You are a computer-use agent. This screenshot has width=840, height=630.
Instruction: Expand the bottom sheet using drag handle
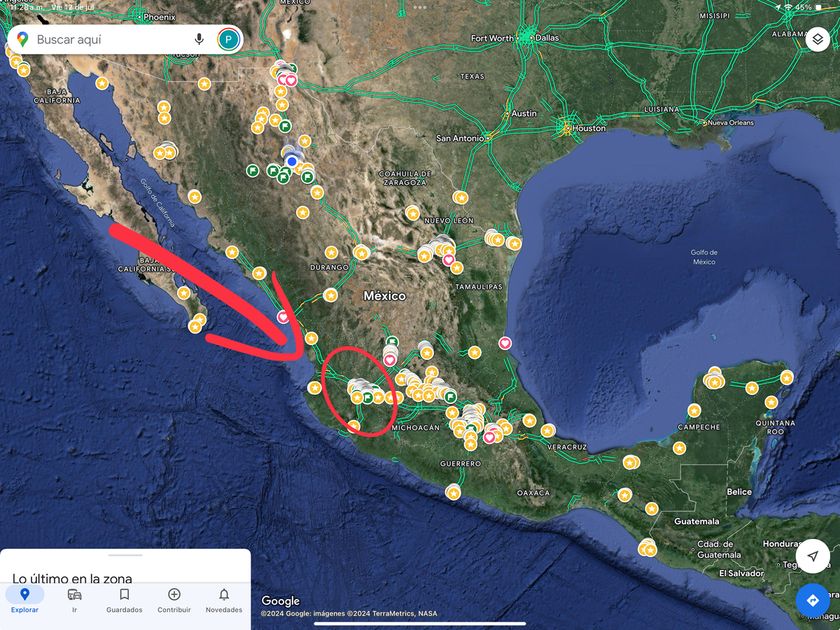(125, 555)
